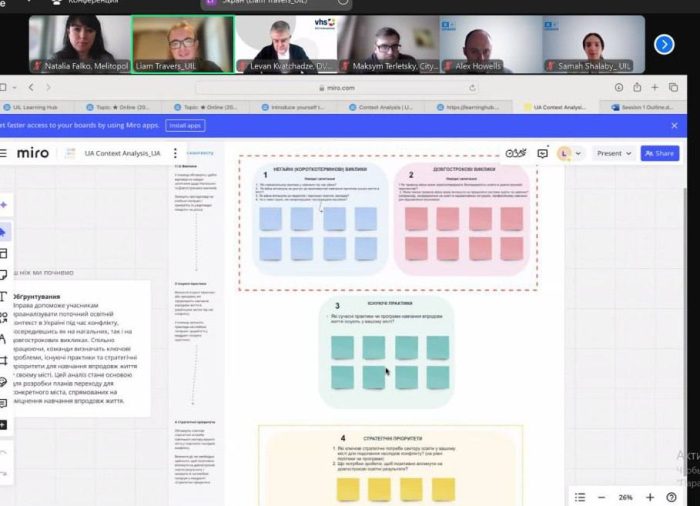Zoom in with the plus button
The image size is (700, 506).
click(x=650, y=497)
